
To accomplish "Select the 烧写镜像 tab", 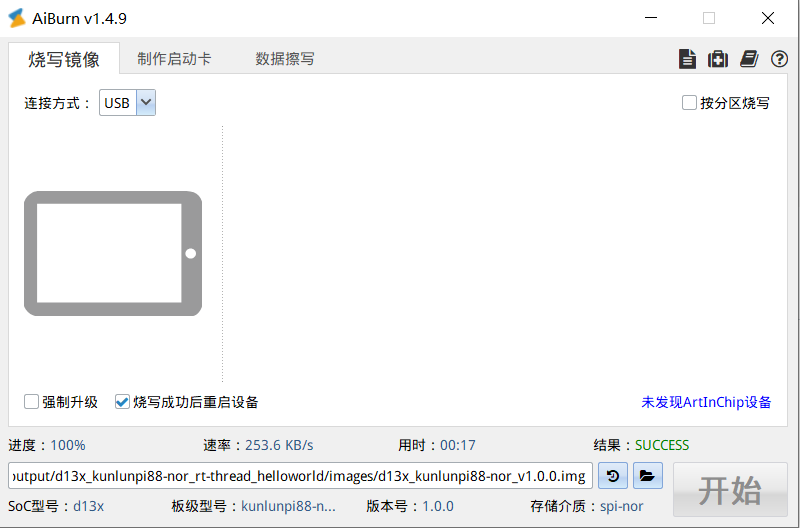I will tap(64, 59).
